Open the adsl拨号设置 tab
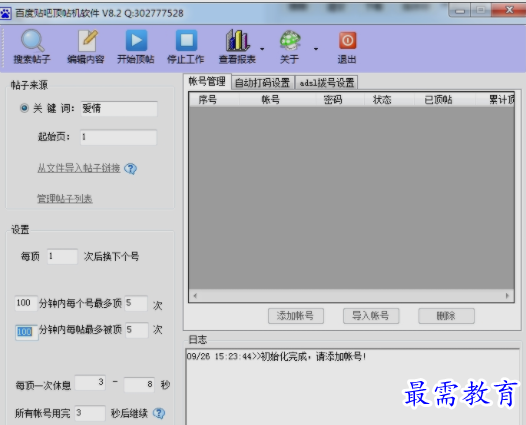Screen dimensions: 526x425 [x=327, y=83]
